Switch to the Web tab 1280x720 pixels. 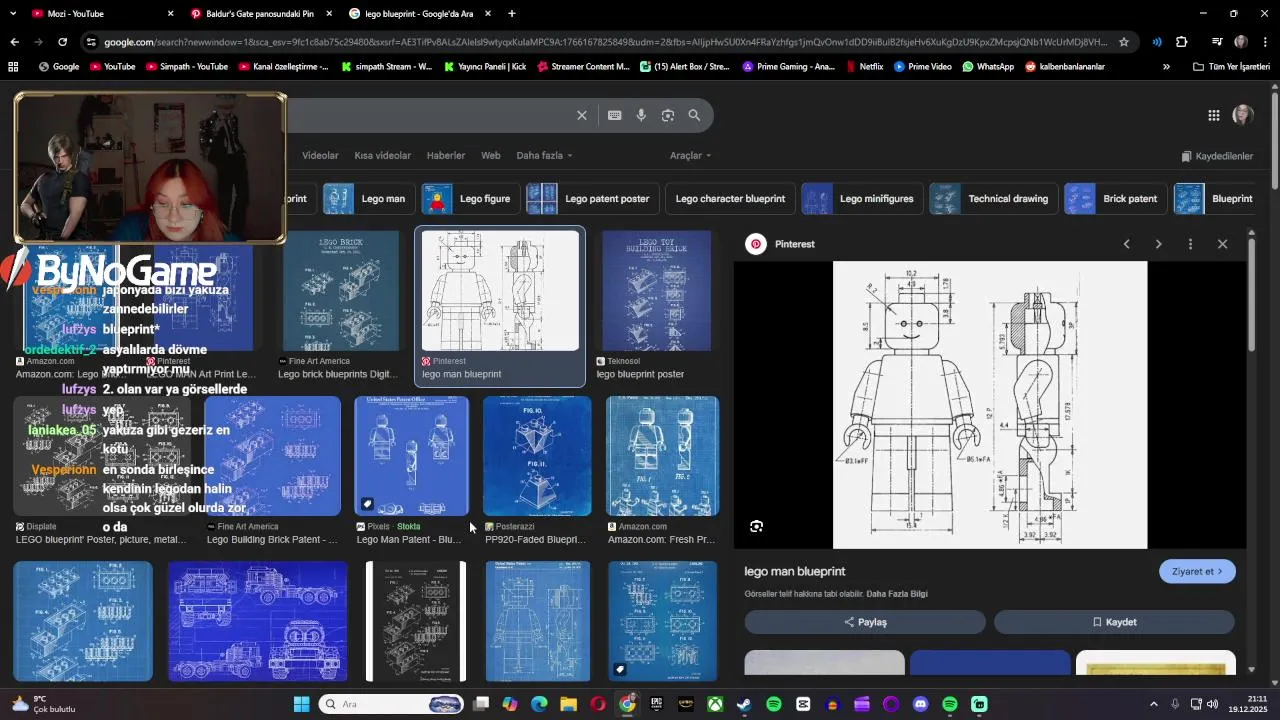click(x=491, y=156)
